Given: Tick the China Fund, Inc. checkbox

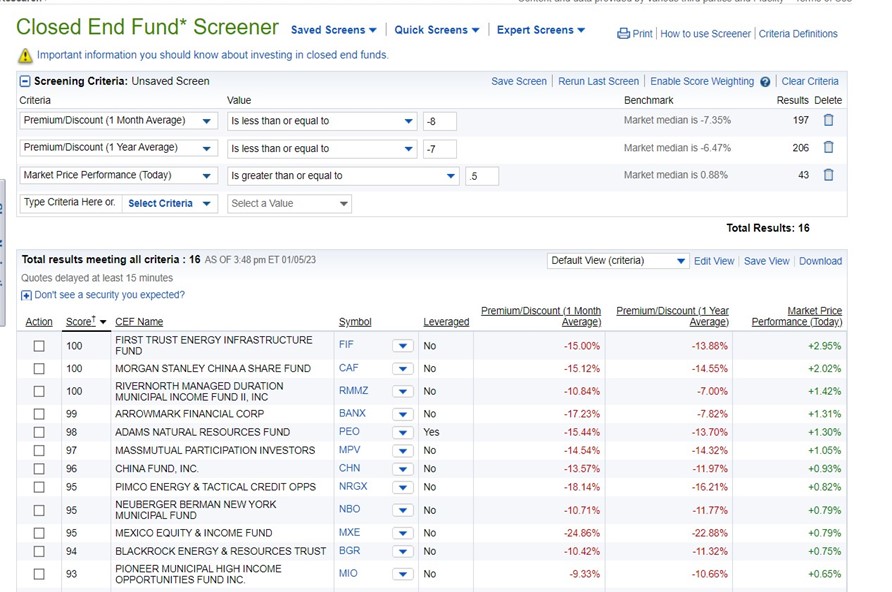Looking at the screenshot, I should [39, 469].
